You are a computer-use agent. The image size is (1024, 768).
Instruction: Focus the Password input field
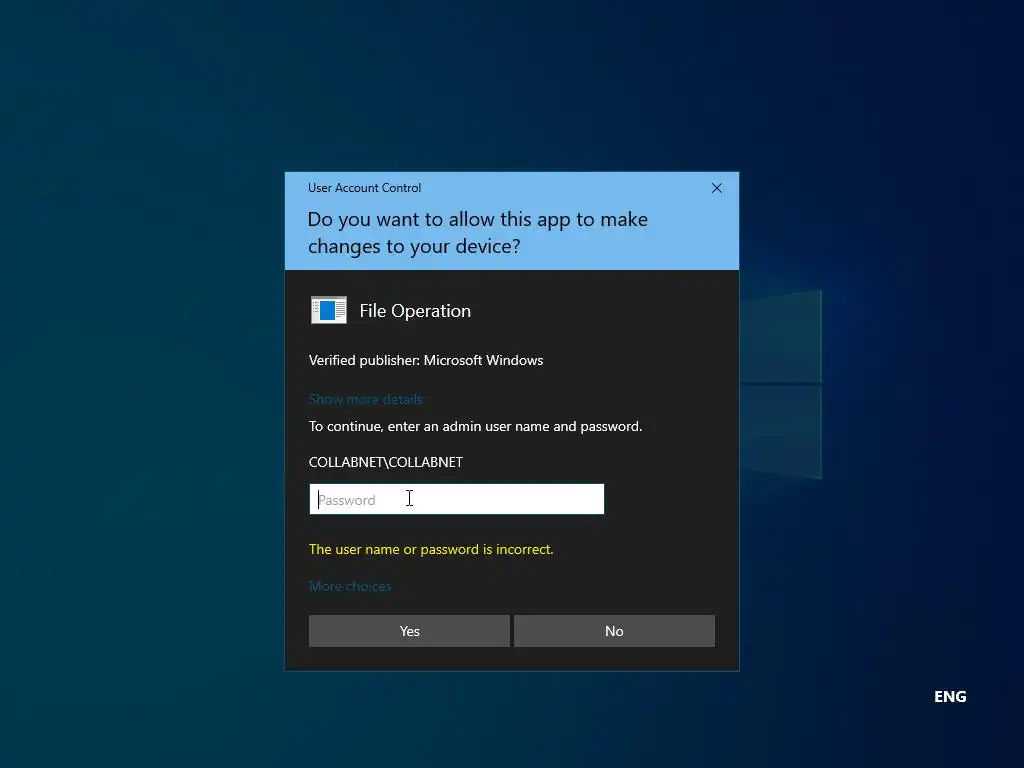click(456, 499)
